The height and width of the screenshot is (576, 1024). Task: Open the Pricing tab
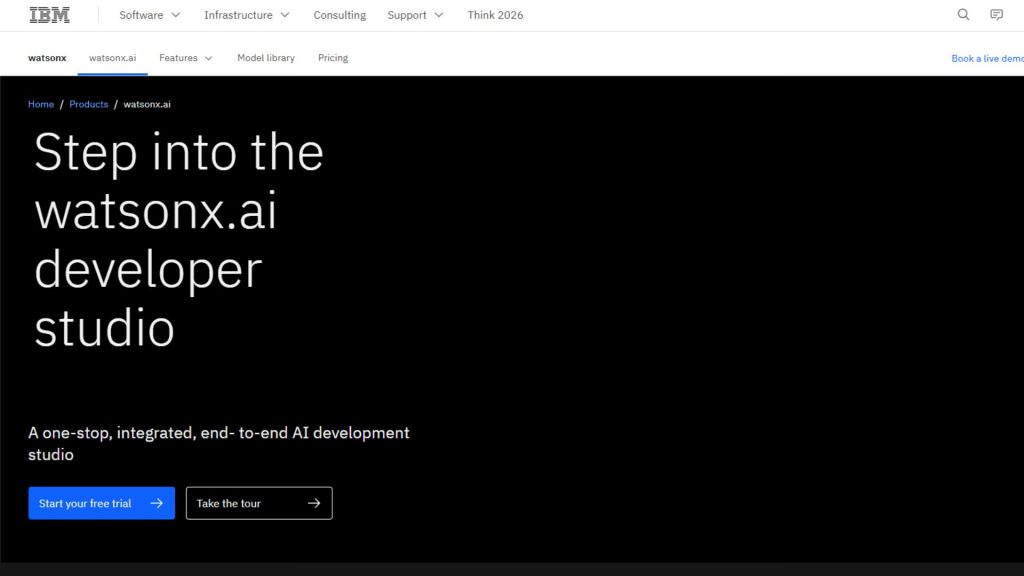pyautogui.click(x=333, y=58)
